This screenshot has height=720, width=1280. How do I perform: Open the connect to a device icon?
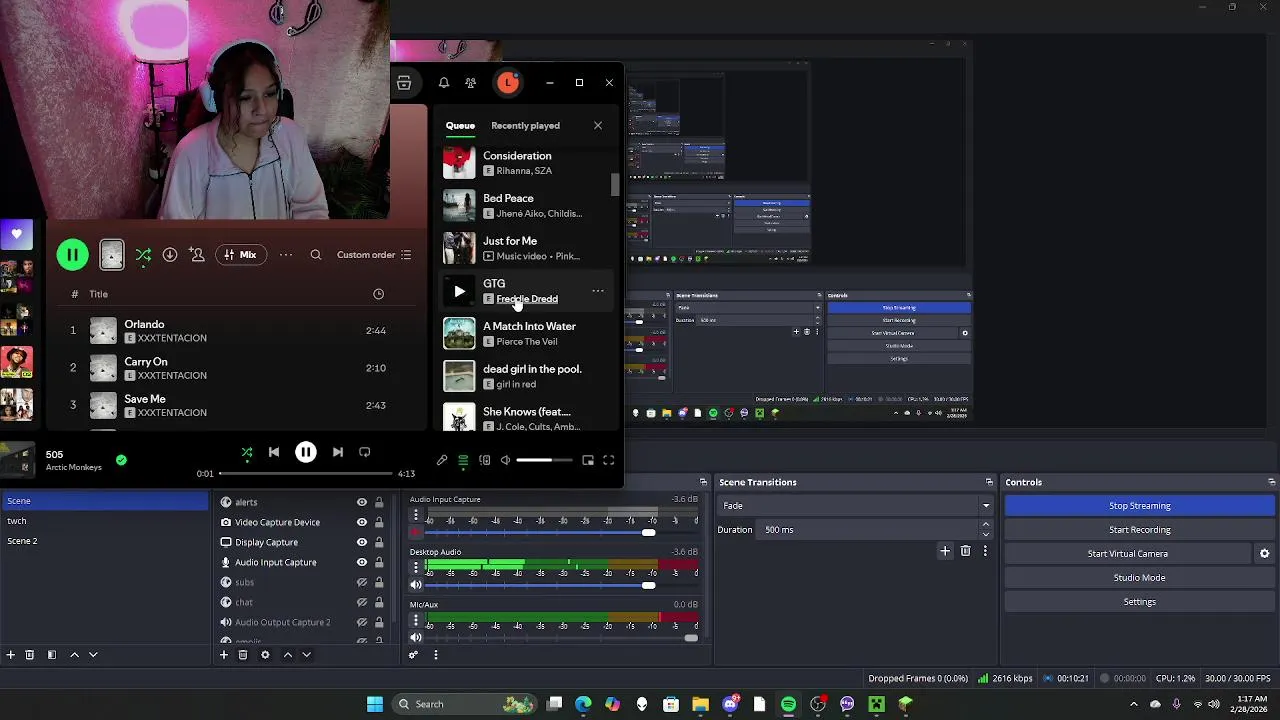pos(485,461)
